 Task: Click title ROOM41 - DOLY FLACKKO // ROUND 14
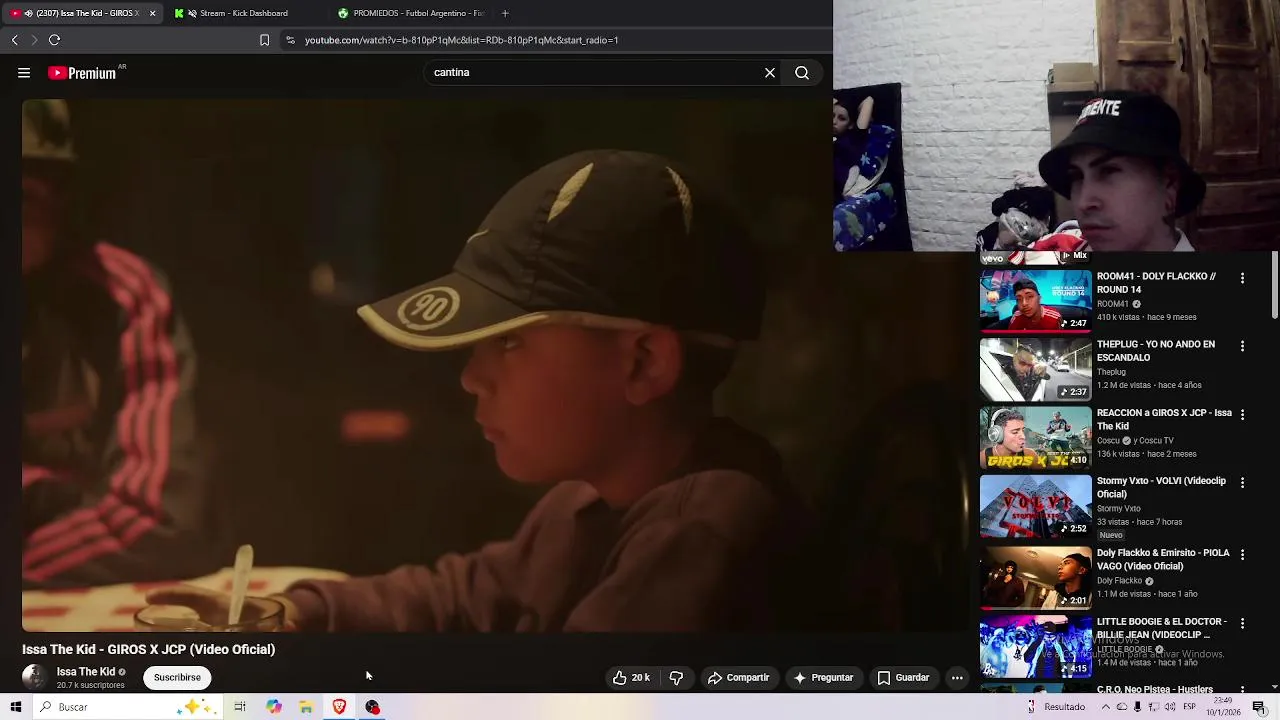[x=1156, y=283]
